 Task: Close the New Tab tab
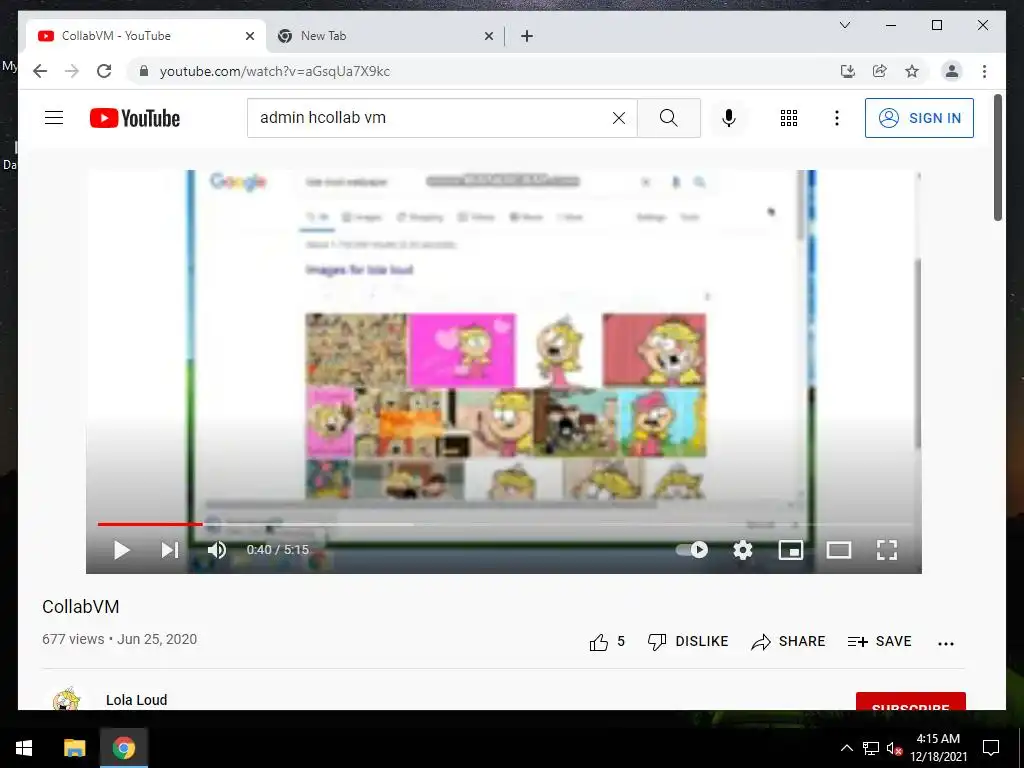488,36
